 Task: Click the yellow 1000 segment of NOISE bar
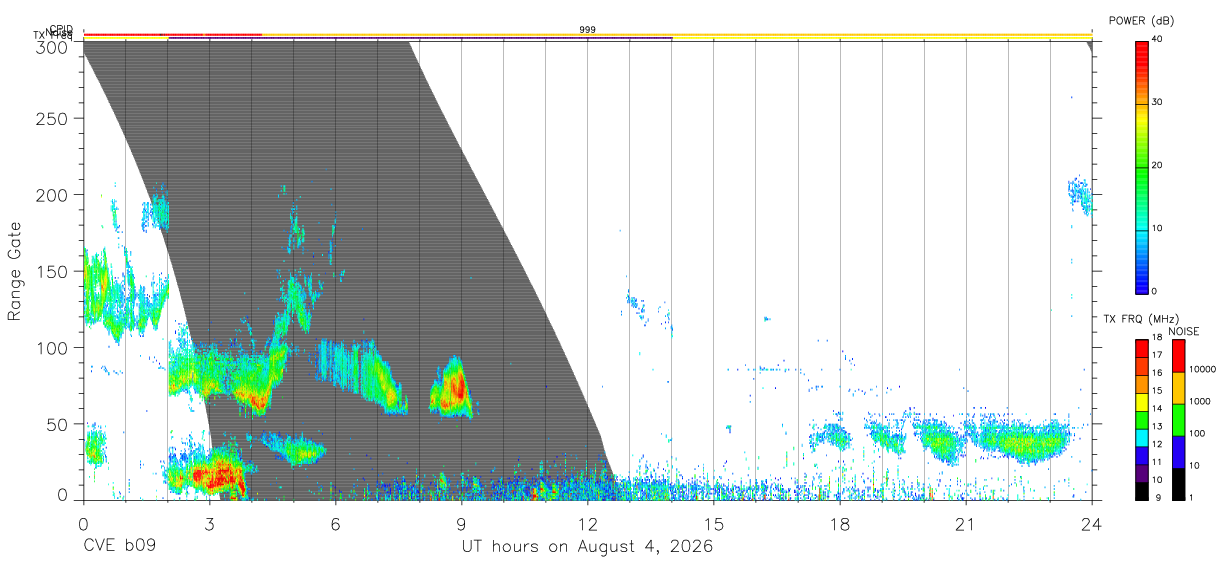(1179, 387)
